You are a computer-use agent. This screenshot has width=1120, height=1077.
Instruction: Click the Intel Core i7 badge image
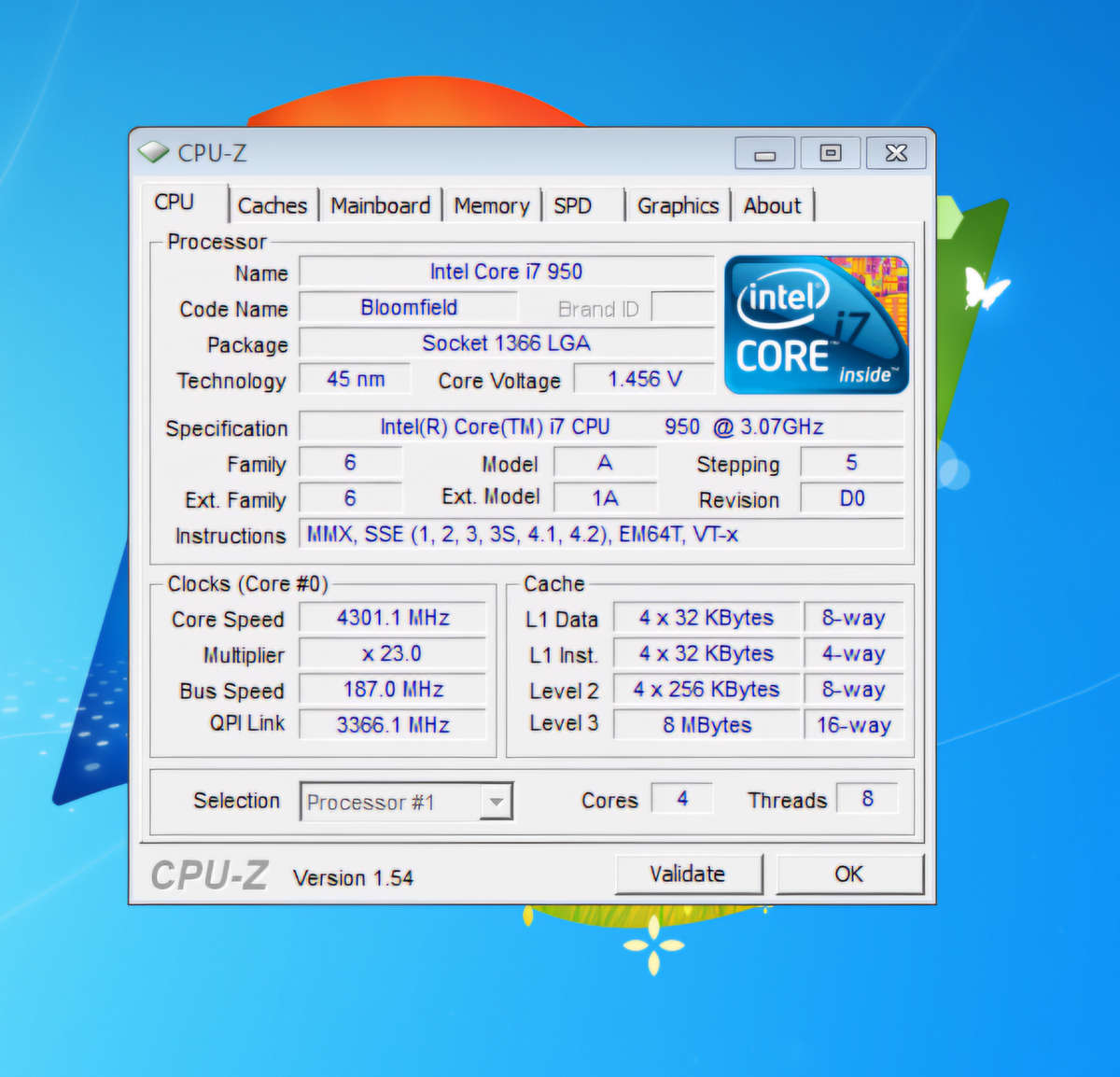816,324
